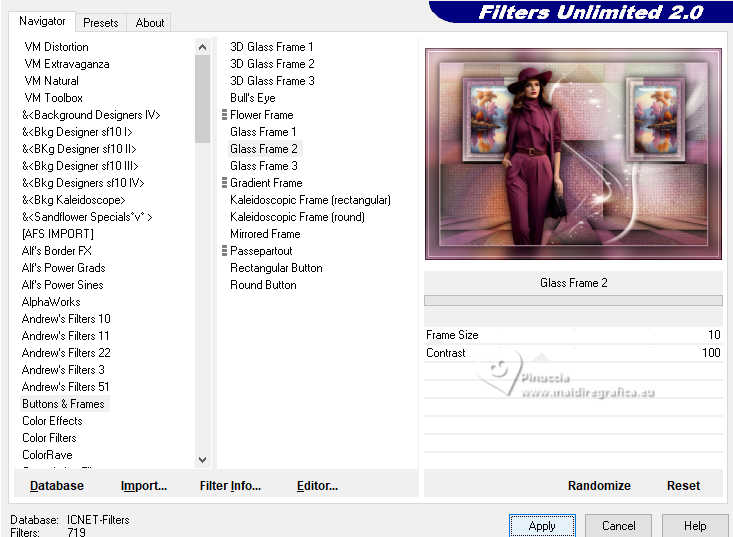
Task: Select the [AFS IMPORT] category
Action: click(57, 234)
